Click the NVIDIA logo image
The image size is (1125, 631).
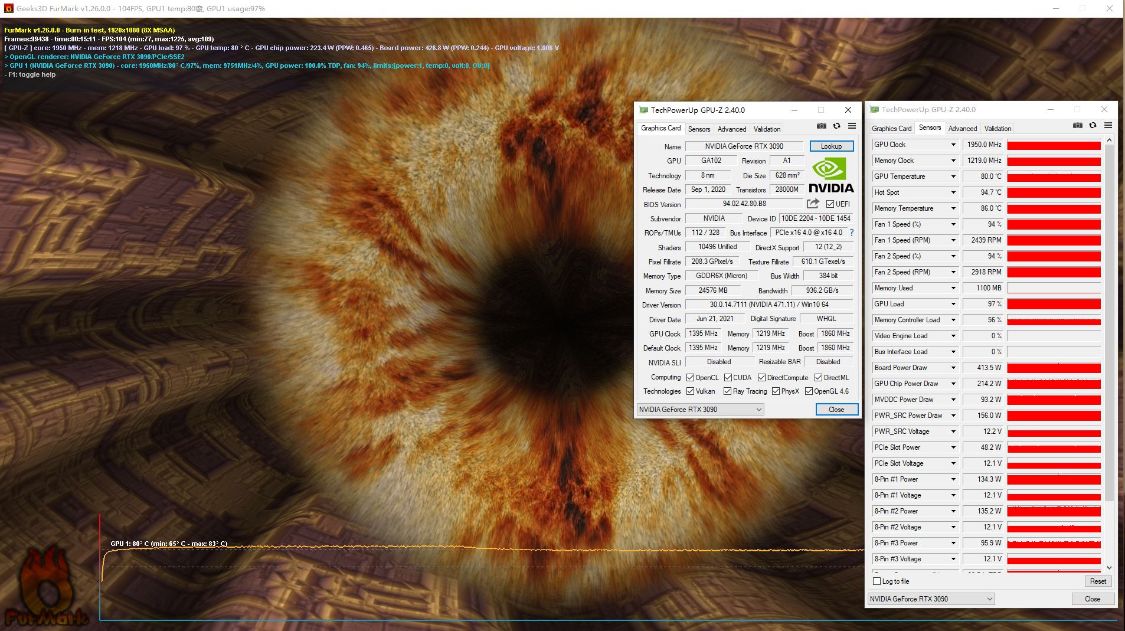831,176
